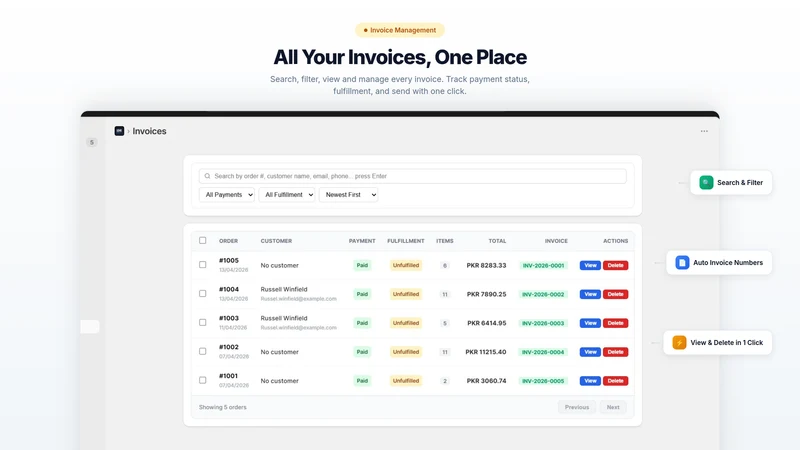View invoice for order #1004
This screenshot has height=450, width=800.
(590, 294)
